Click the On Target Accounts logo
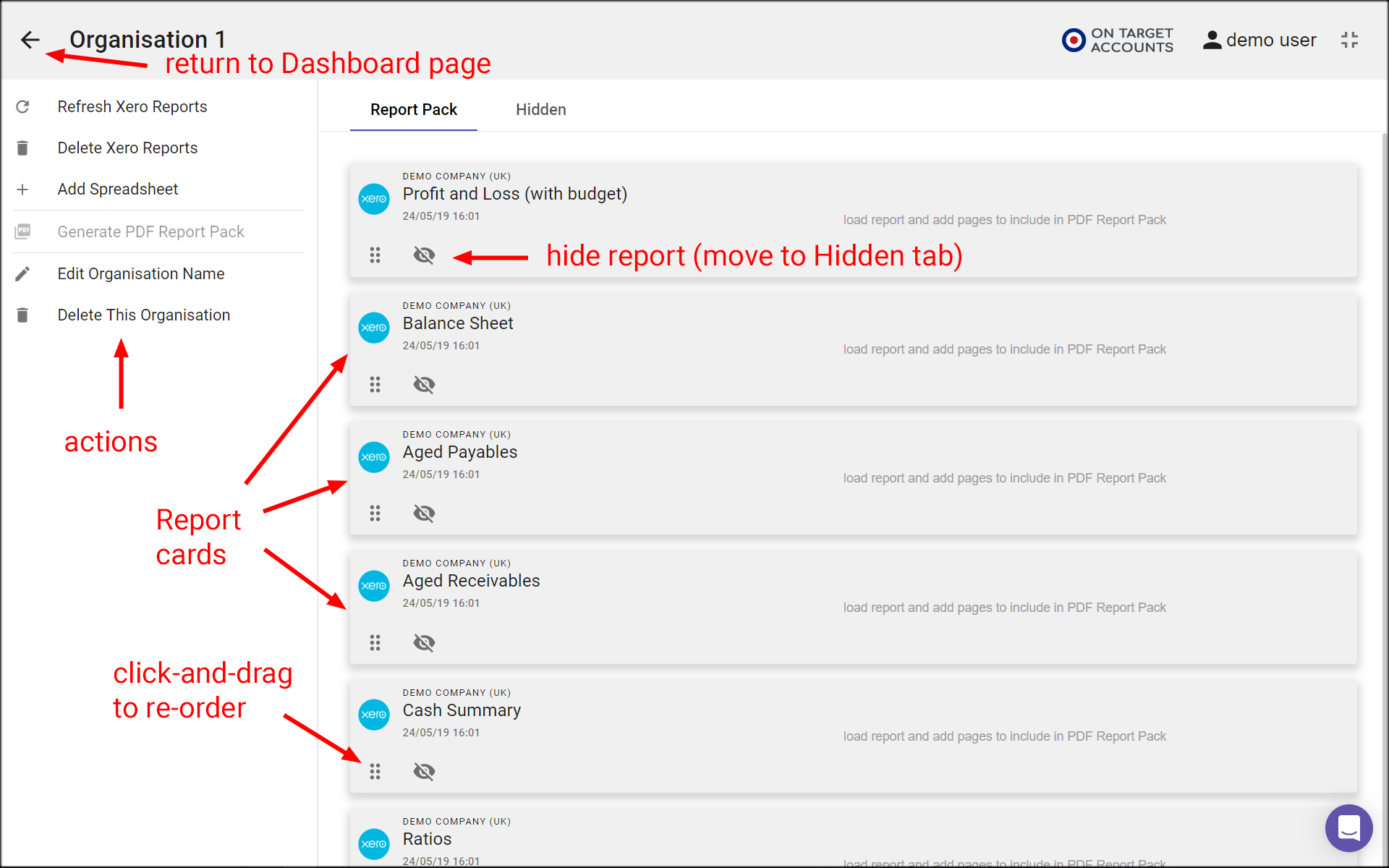The image size is (1389, 868). [x=1118, y=40]
